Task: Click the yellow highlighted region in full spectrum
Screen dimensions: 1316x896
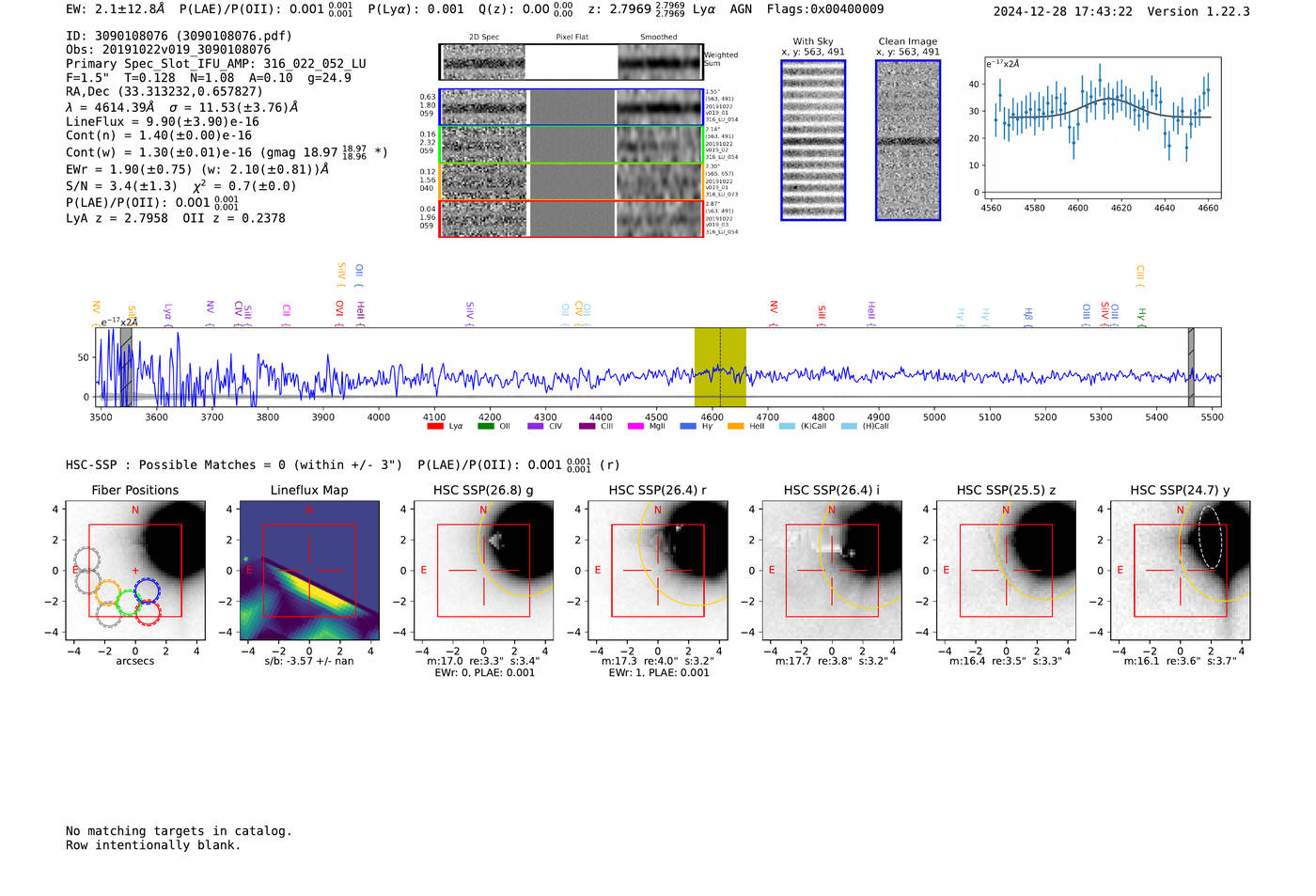Action: tap(720, 368)
